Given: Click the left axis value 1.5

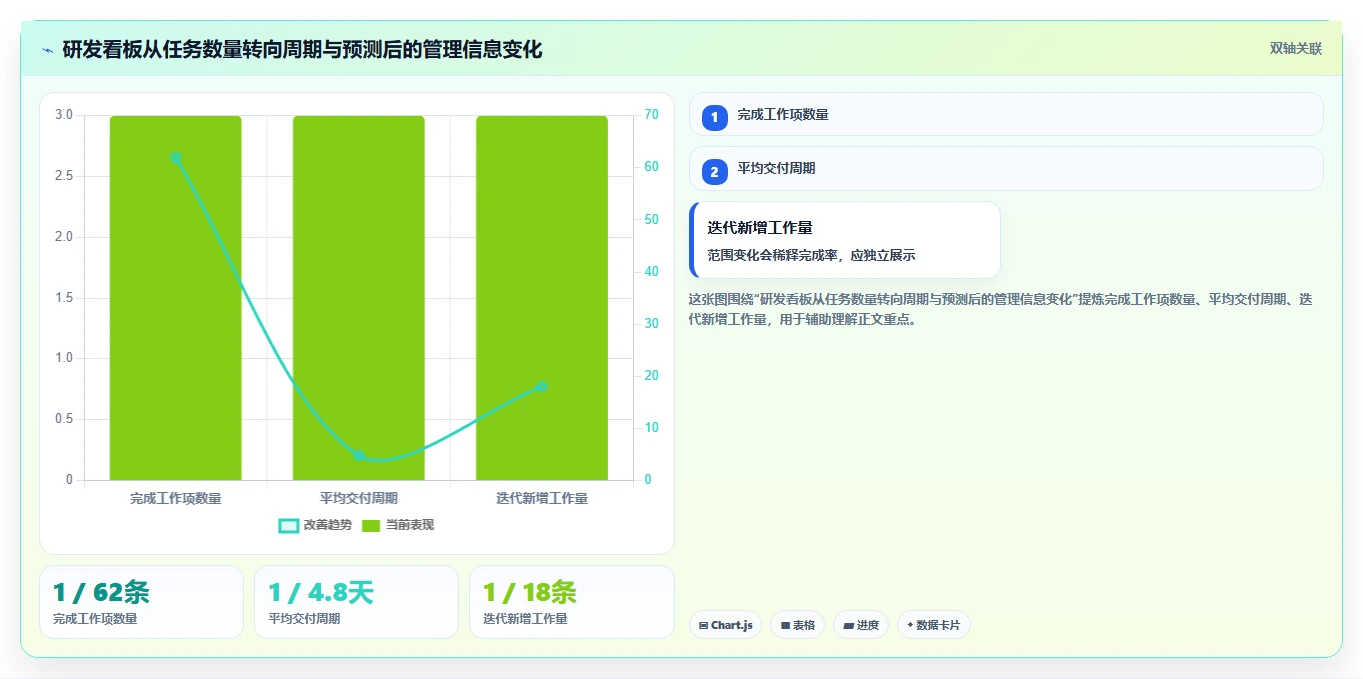Looking at the screenshot, I should point(64,298).
